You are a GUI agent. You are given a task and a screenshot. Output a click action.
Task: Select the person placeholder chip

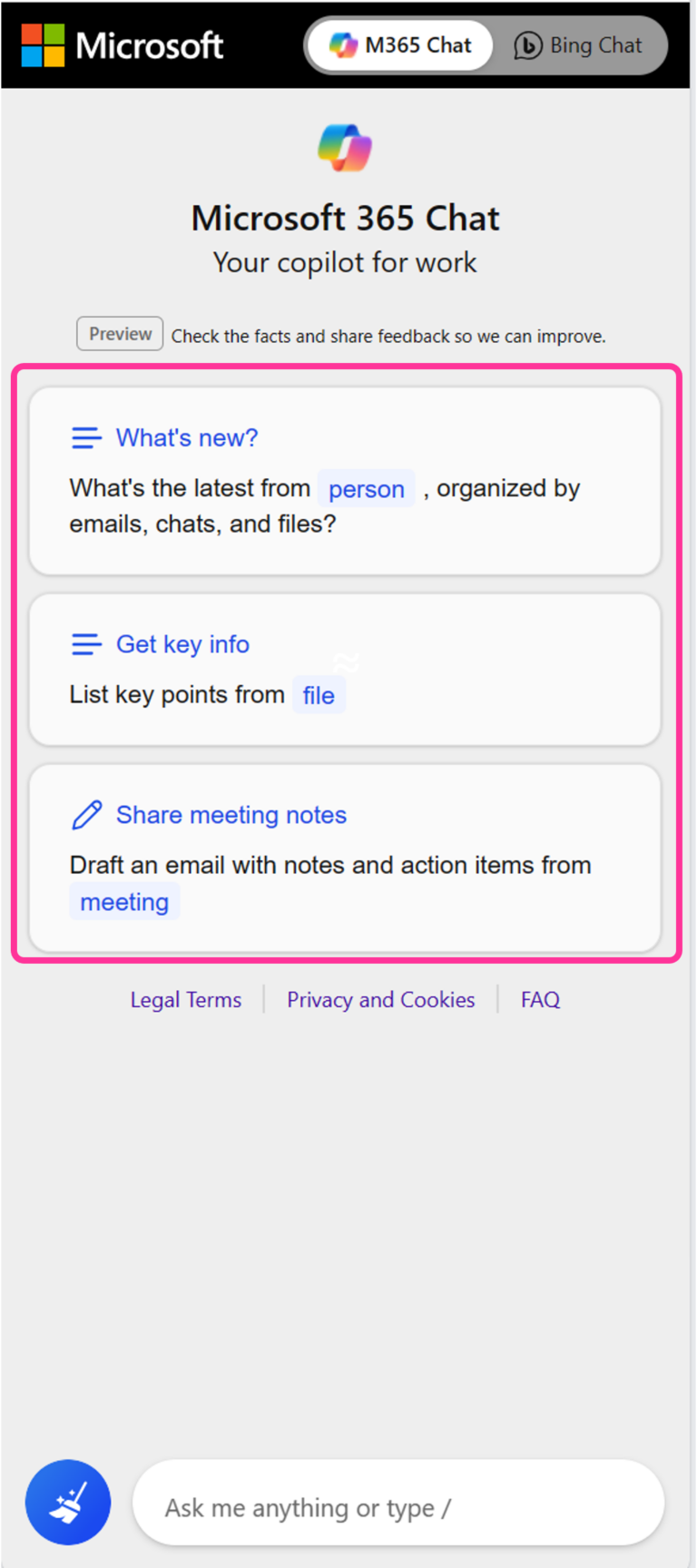point(366,488)
